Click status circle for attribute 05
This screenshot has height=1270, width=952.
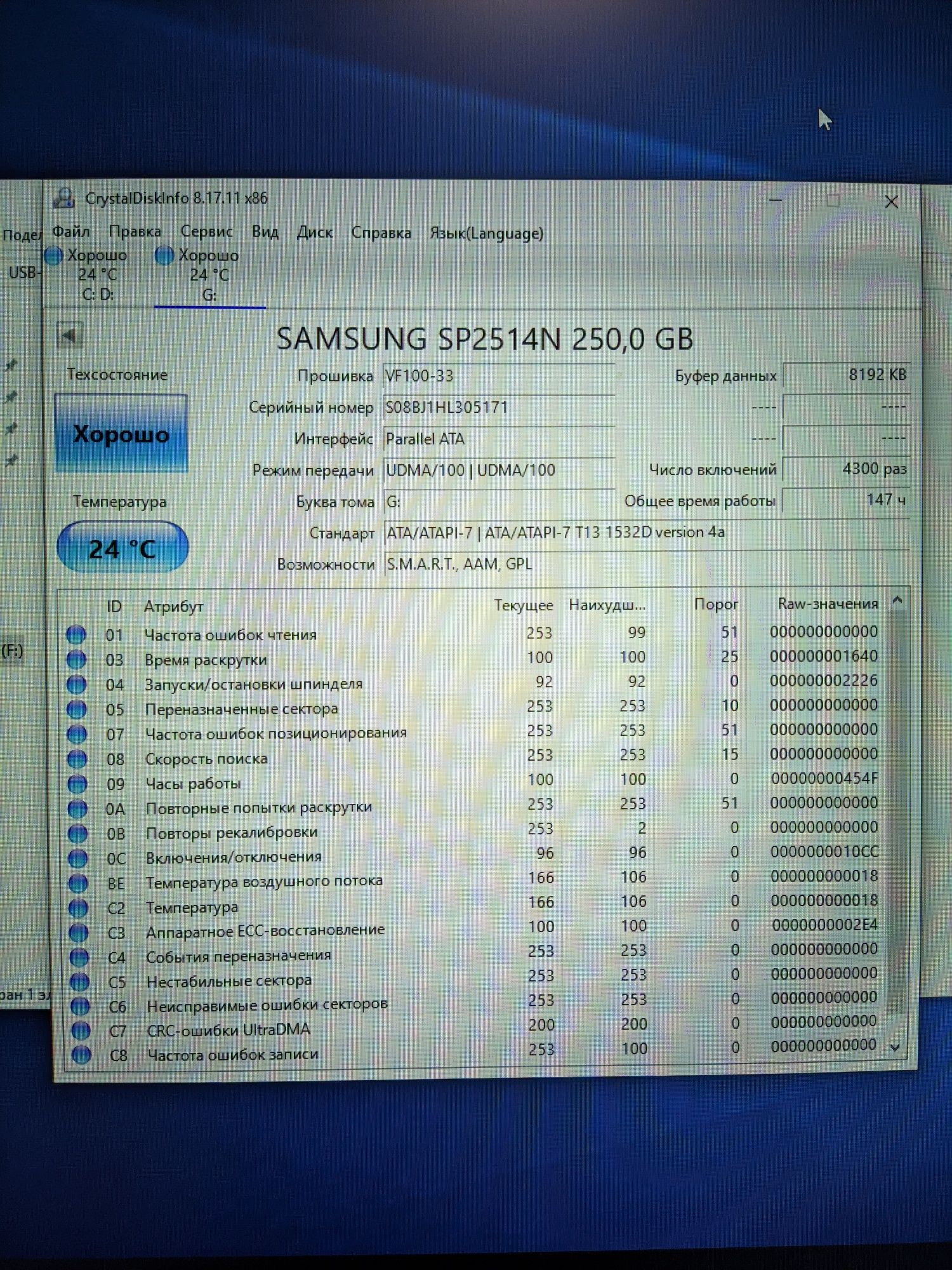click(x=77, y=709)
